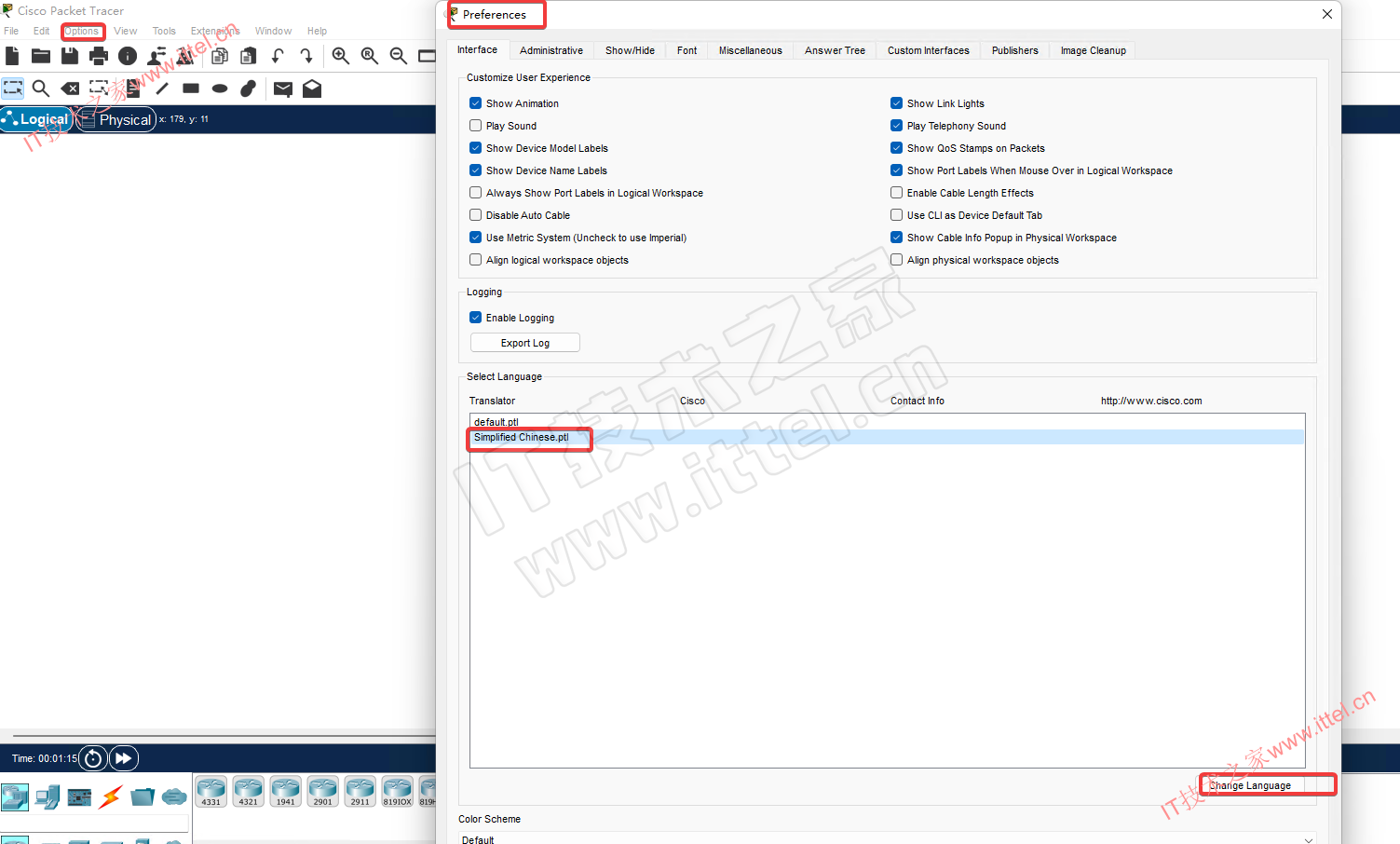Click the Power Cycle Devices button

pyautogui.click(x=93, y=758)
